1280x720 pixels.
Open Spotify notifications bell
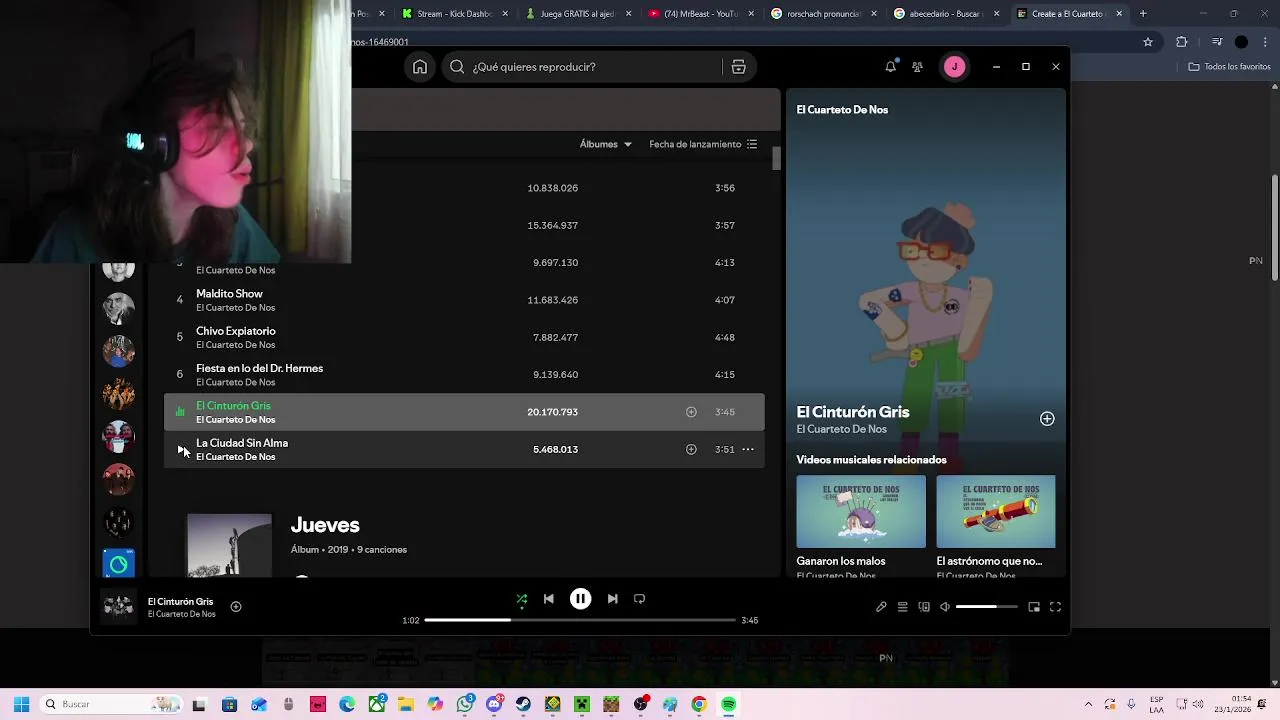pos(890,67)
